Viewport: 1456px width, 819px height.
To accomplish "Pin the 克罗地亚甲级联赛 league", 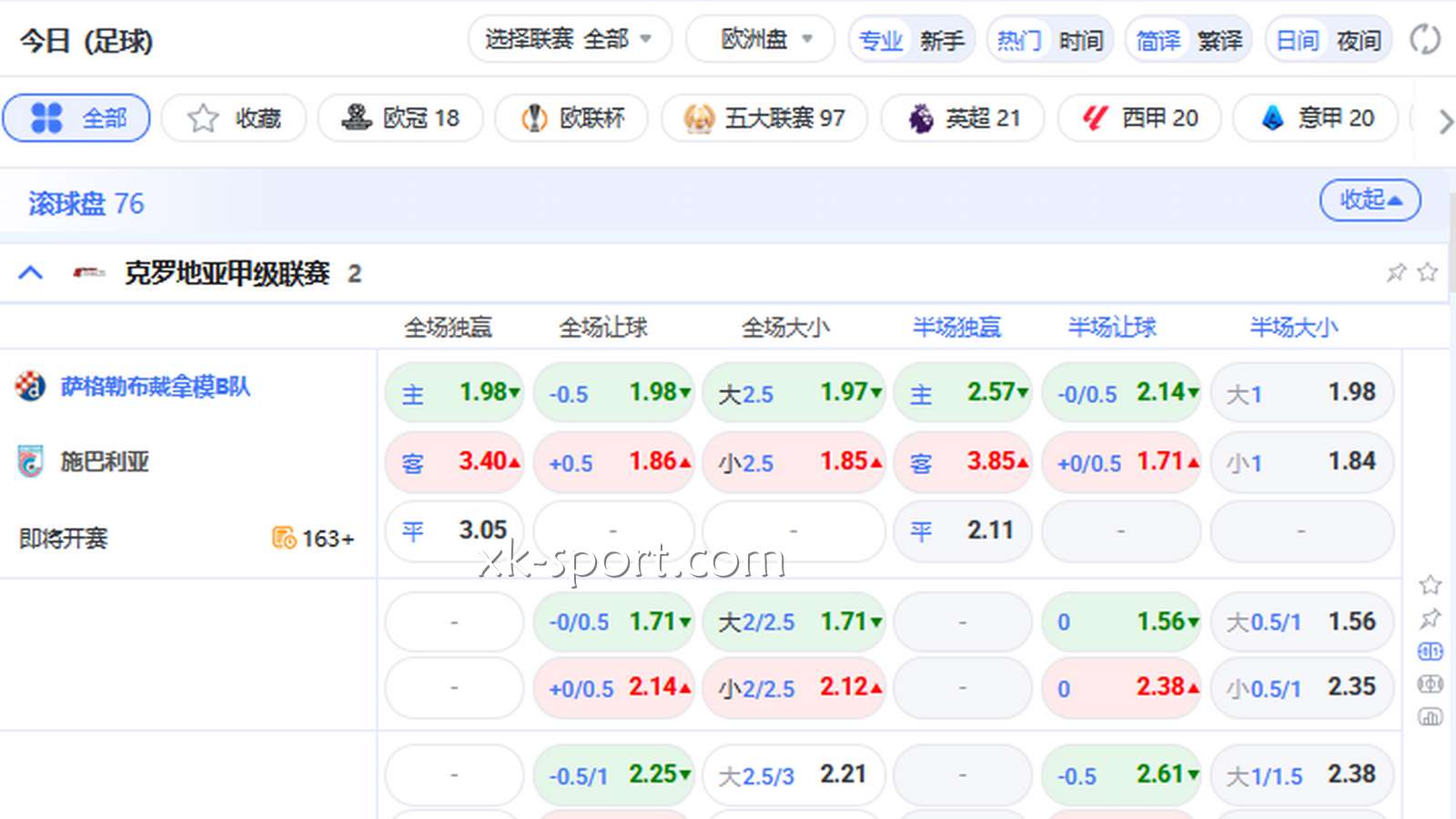I will point(1396,272).
